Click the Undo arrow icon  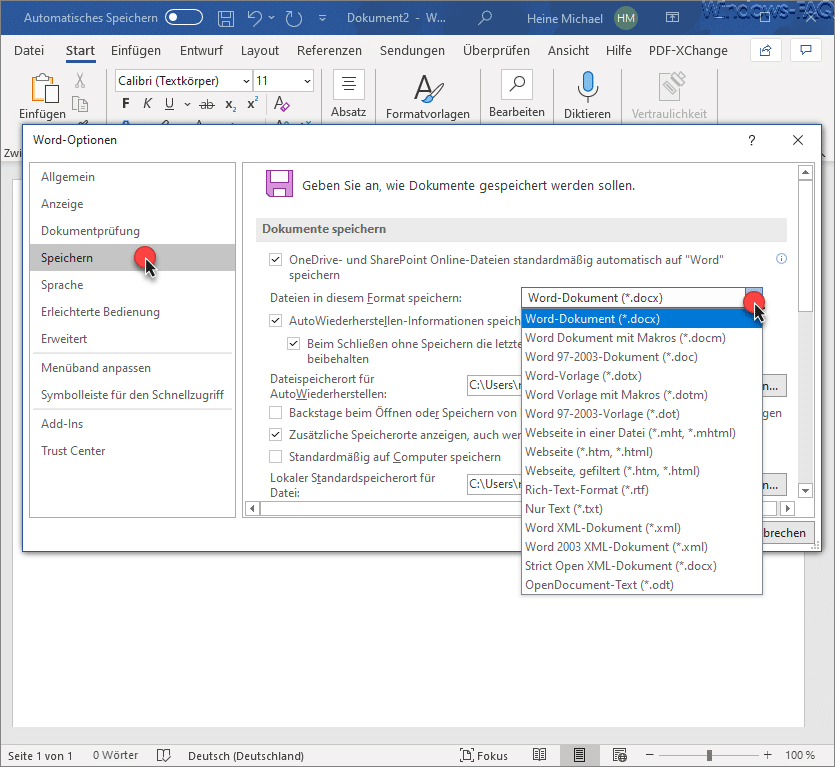255,19
